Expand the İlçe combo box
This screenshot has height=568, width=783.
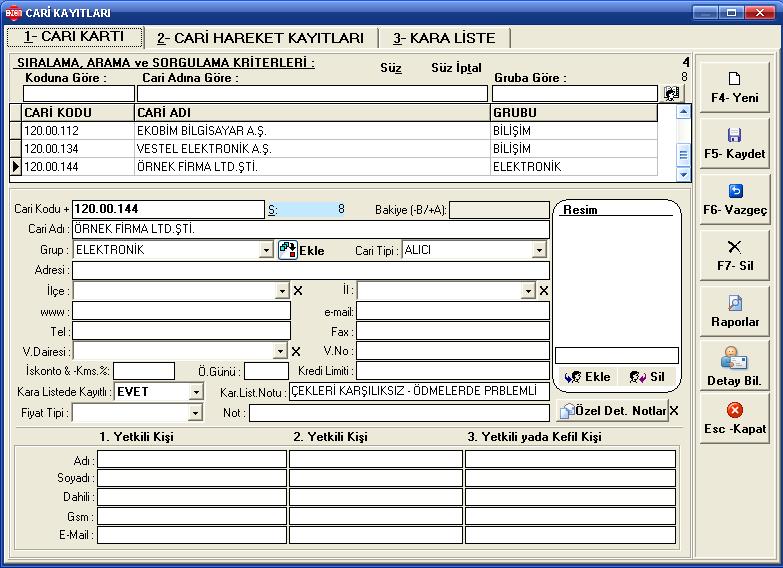283,291
